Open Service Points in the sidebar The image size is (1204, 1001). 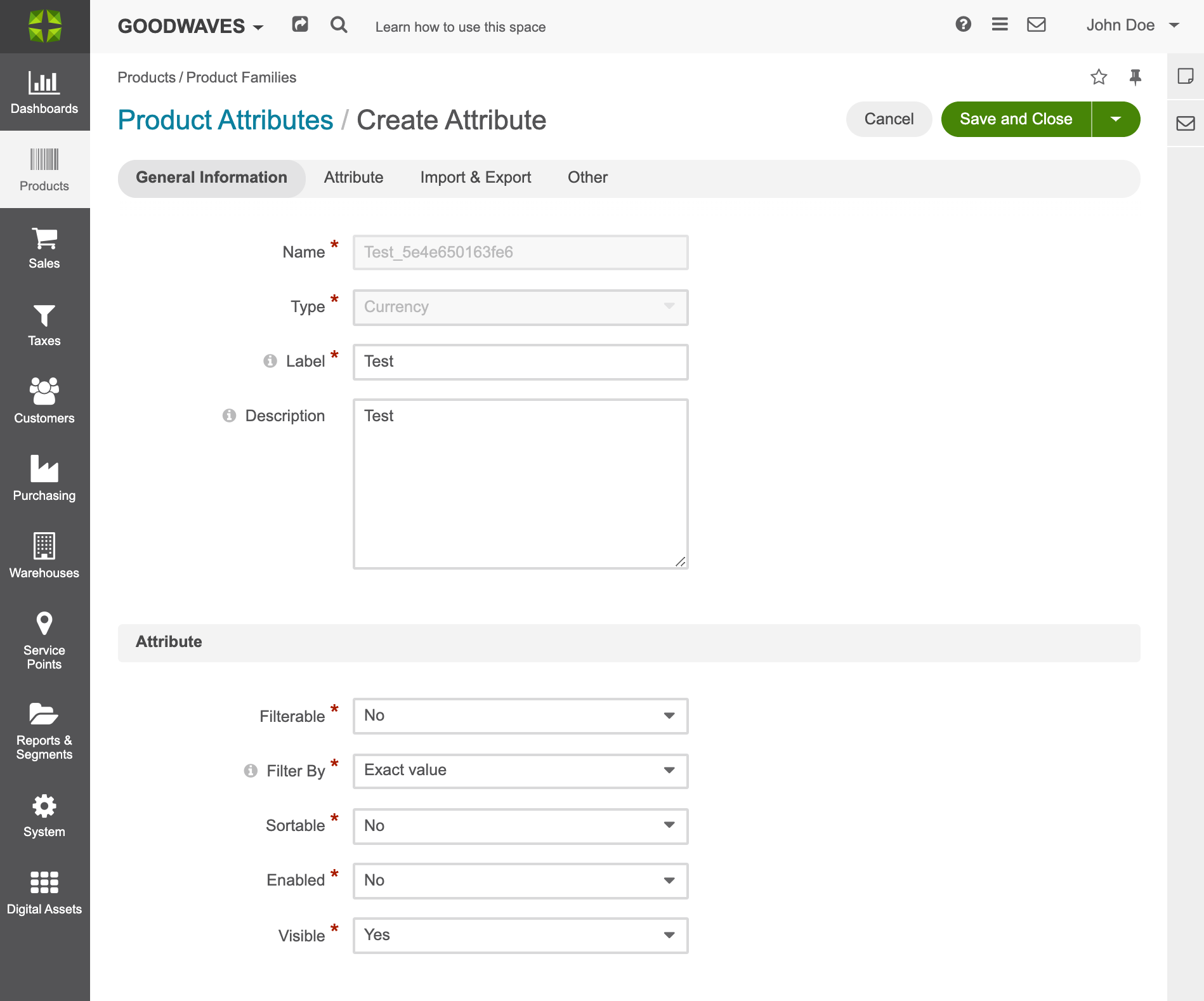44,641
